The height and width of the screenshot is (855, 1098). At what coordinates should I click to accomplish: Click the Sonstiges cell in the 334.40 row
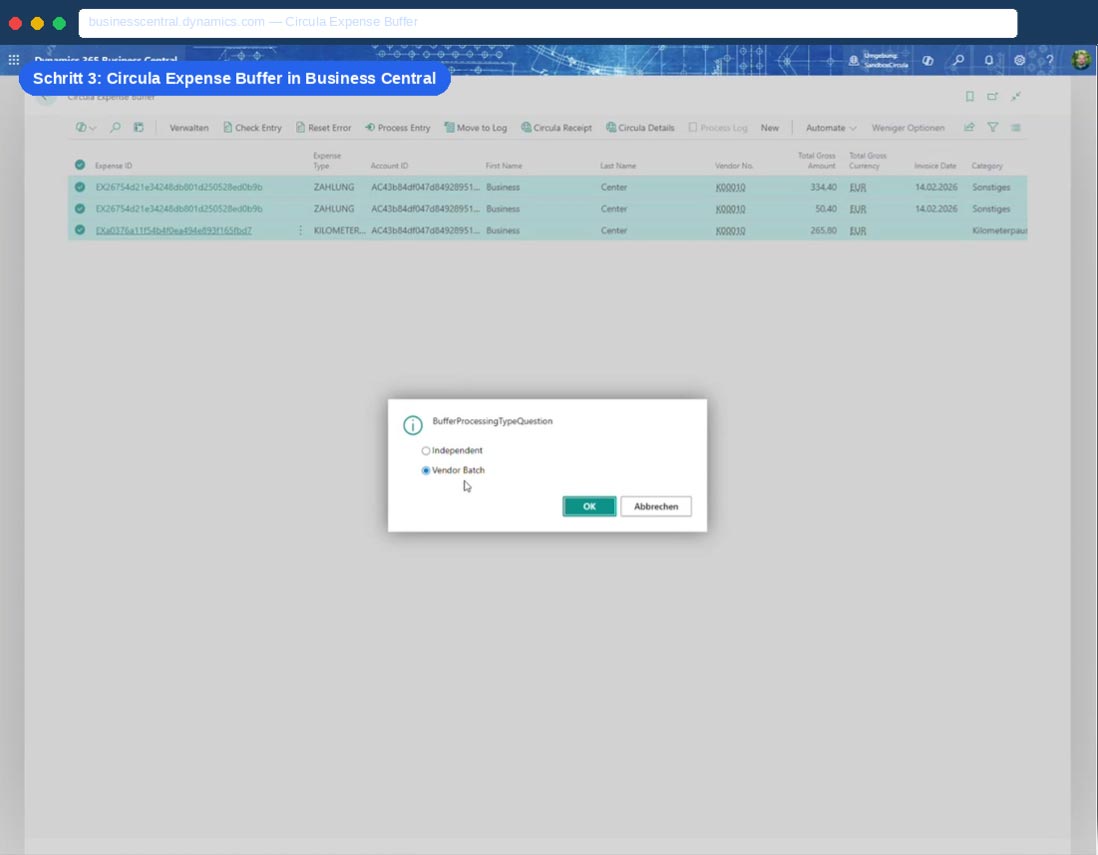coord(991,187)
